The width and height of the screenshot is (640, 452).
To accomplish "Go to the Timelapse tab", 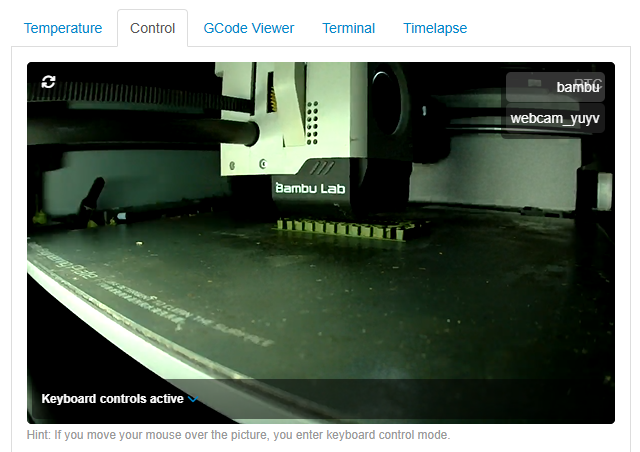I will click(435, 28).
